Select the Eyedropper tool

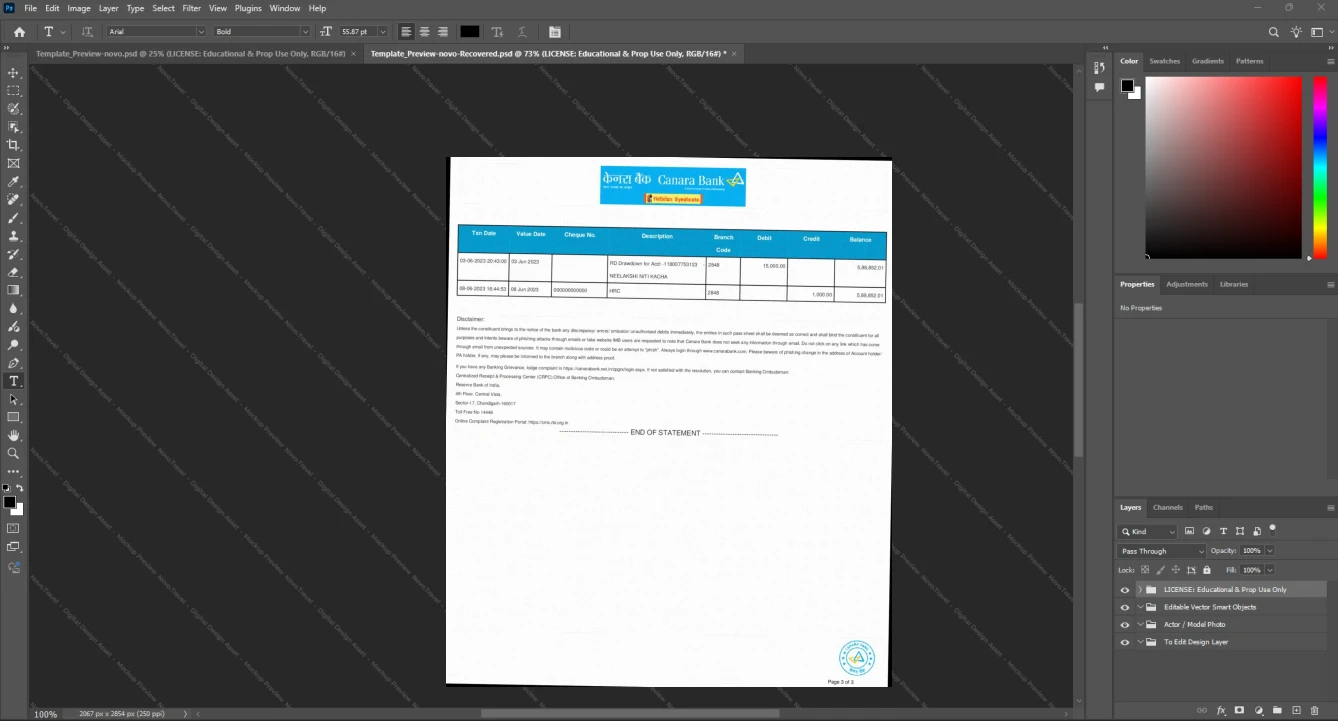point(13,182)
